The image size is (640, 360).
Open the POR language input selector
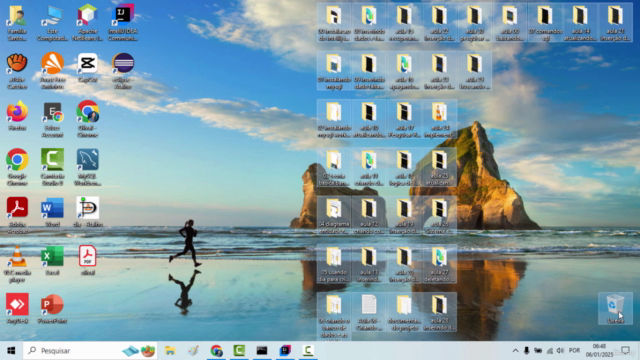[x=574, y=351]
